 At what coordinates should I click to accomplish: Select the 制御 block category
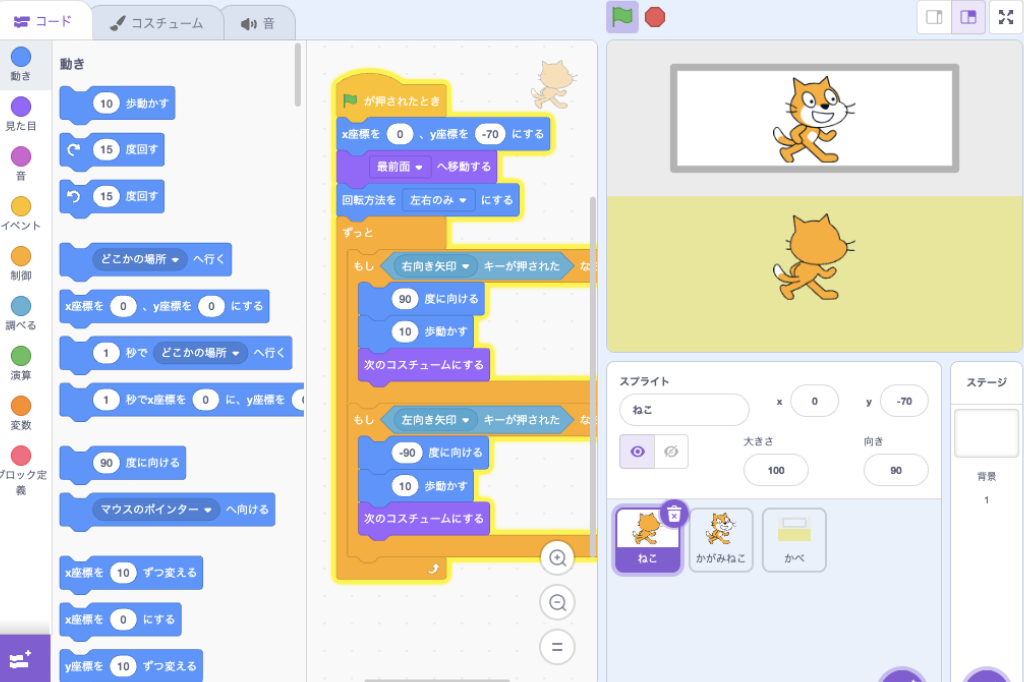[x=20, y=264]
